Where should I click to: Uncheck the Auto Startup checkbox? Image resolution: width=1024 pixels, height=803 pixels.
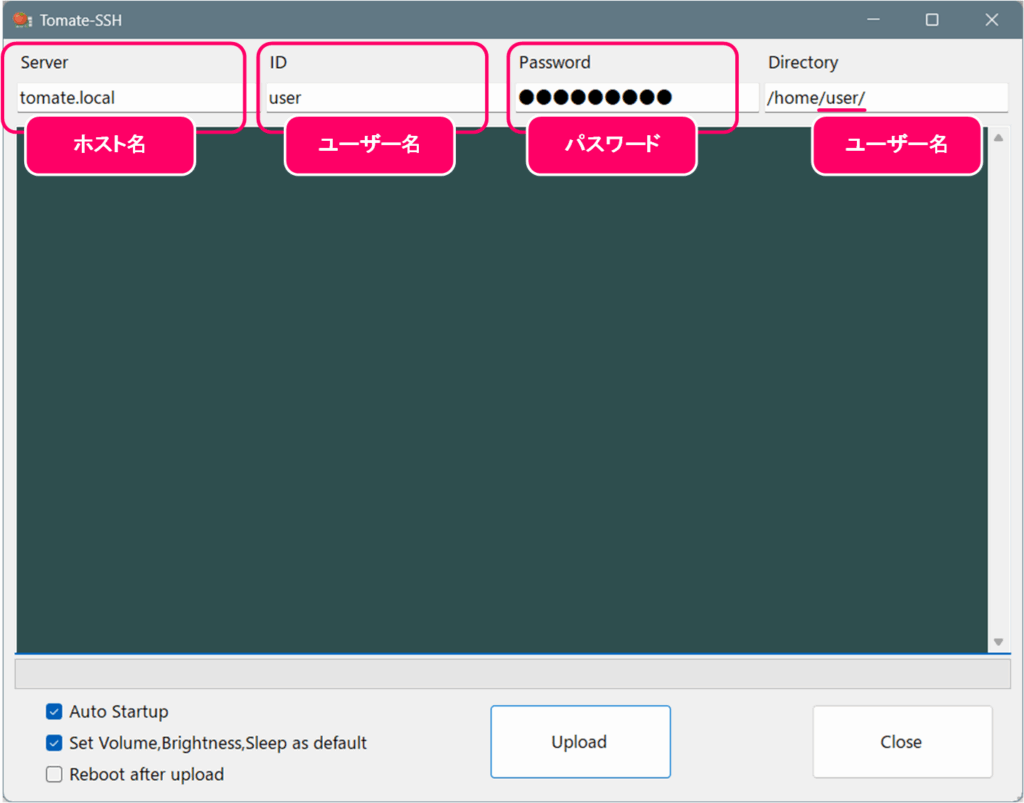[x=54, y=712]
